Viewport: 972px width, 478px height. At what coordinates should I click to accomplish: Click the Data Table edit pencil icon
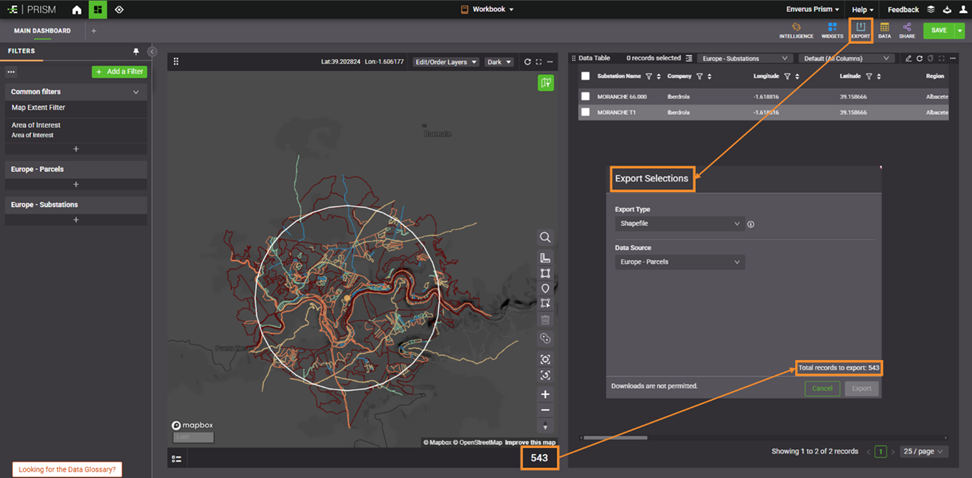click(x=908, y=58)
